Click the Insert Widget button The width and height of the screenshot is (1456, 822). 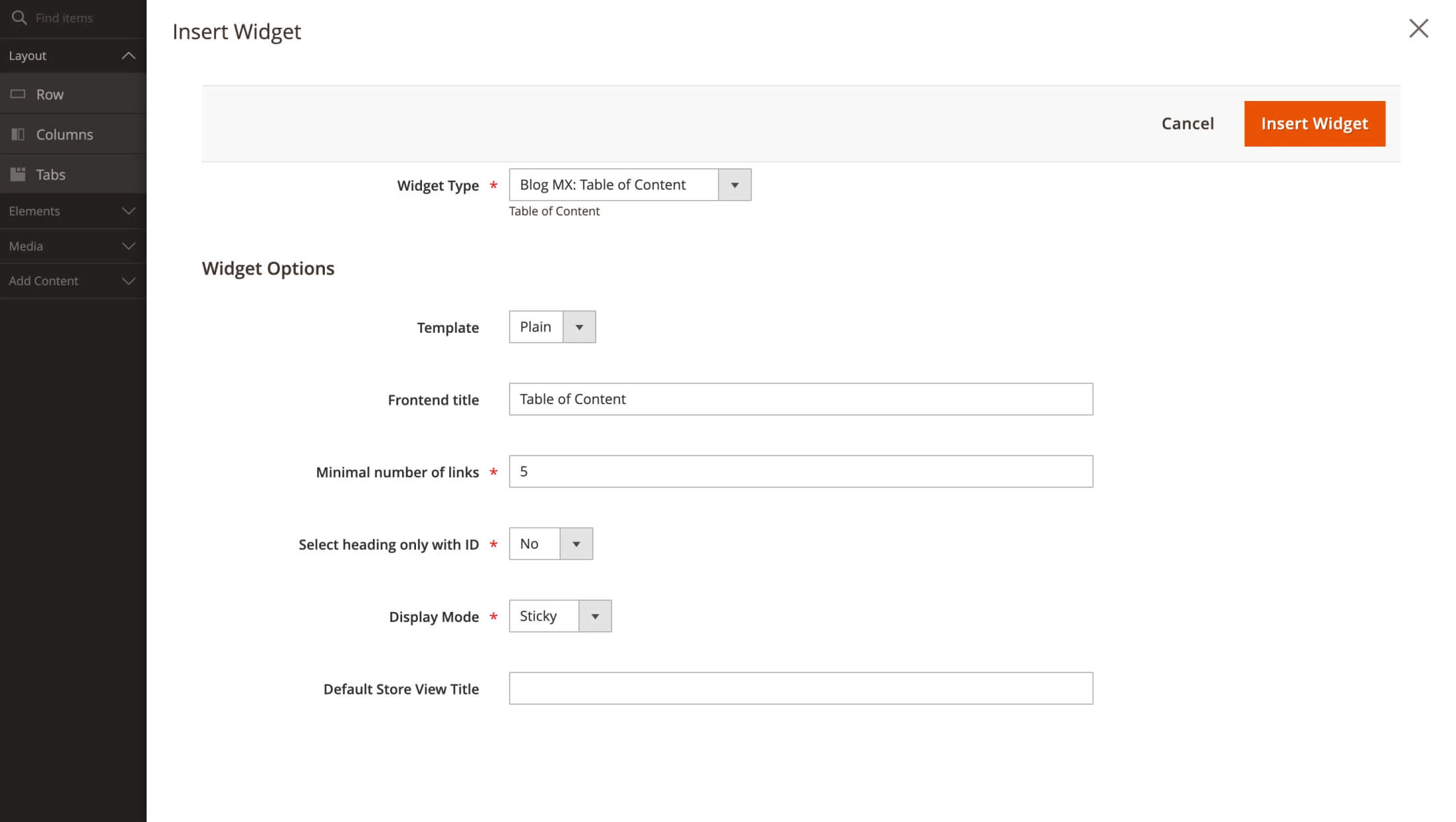click(1313, 123)
